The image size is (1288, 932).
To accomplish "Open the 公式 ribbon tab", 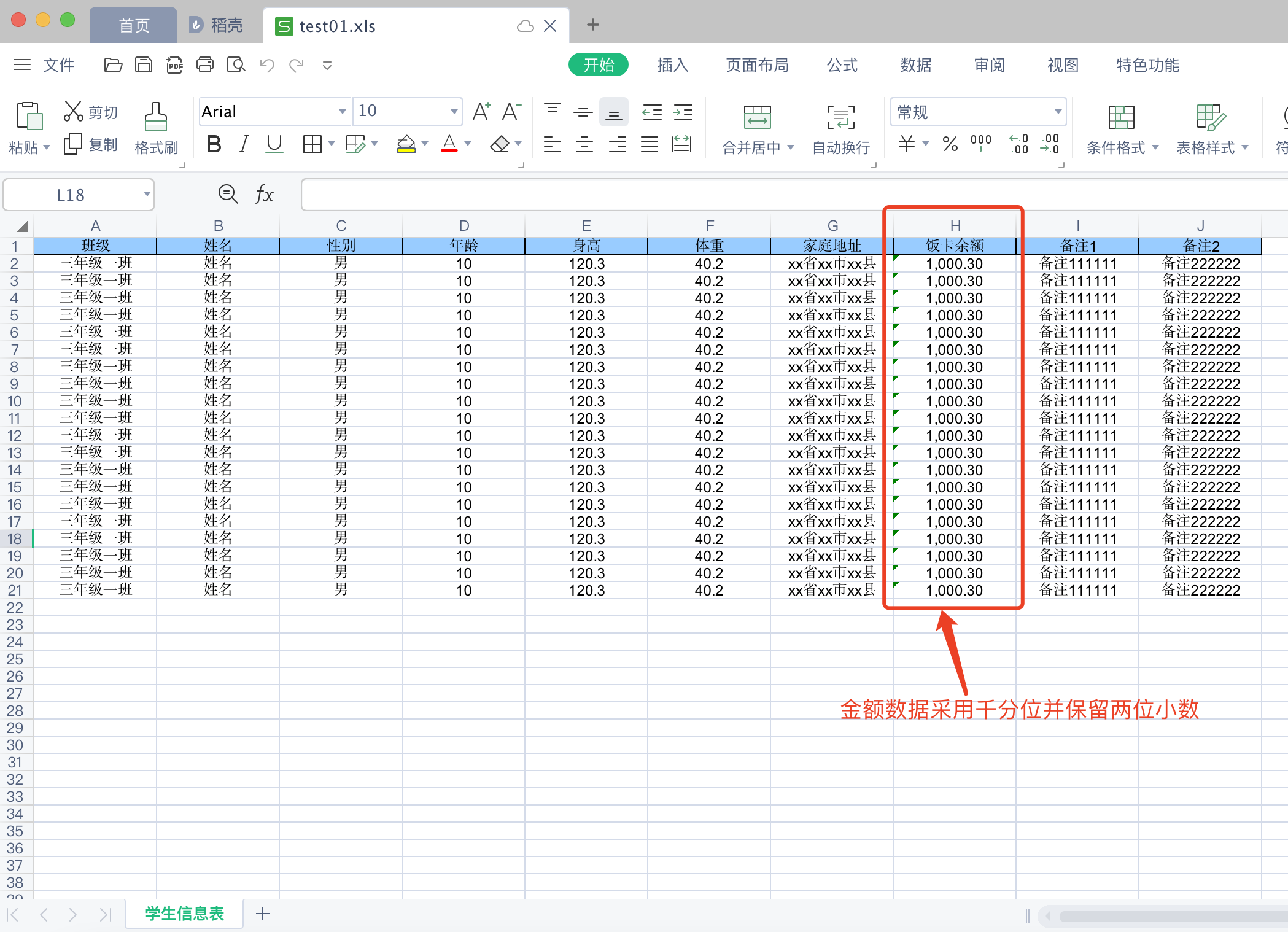I will (x=842, y=65).
